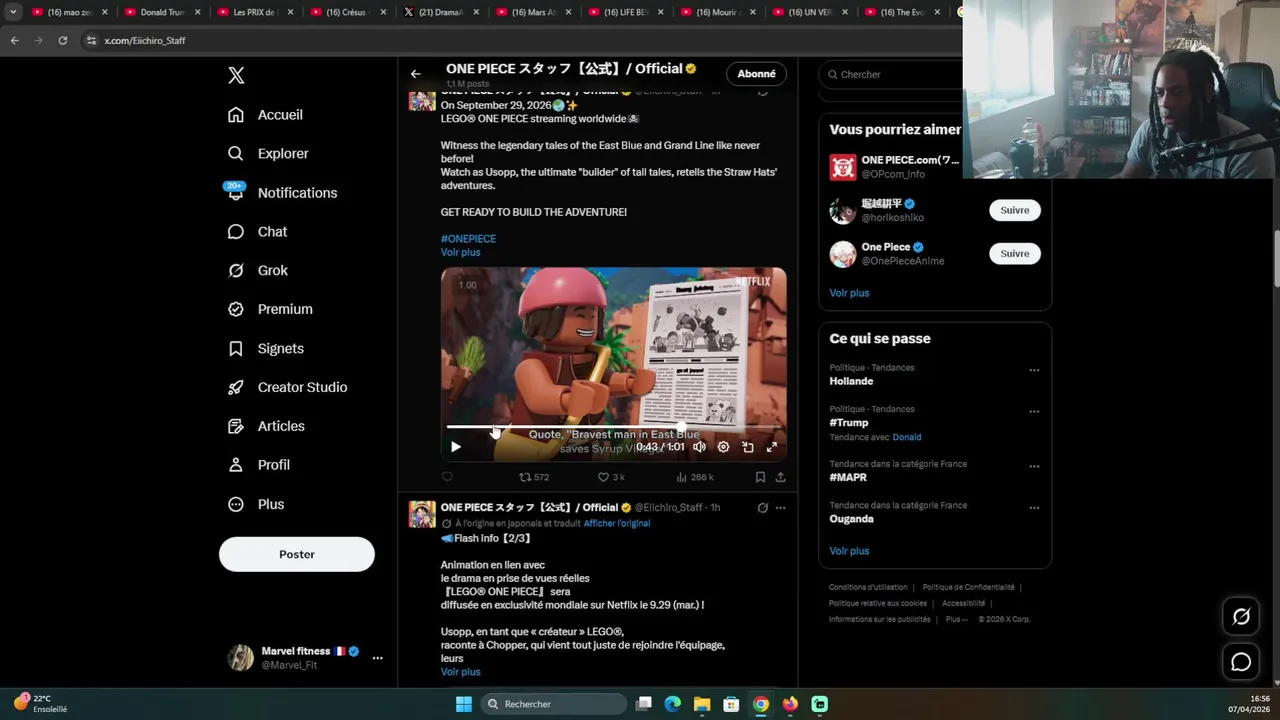Switch to the Les PRIX de browser tab
1280x720 pixels.
pyautogui.click(x=253, y=12)
